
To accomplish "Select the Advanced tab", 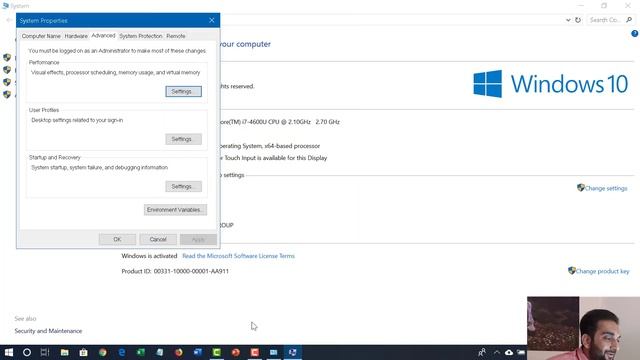I will pos(103,36).
